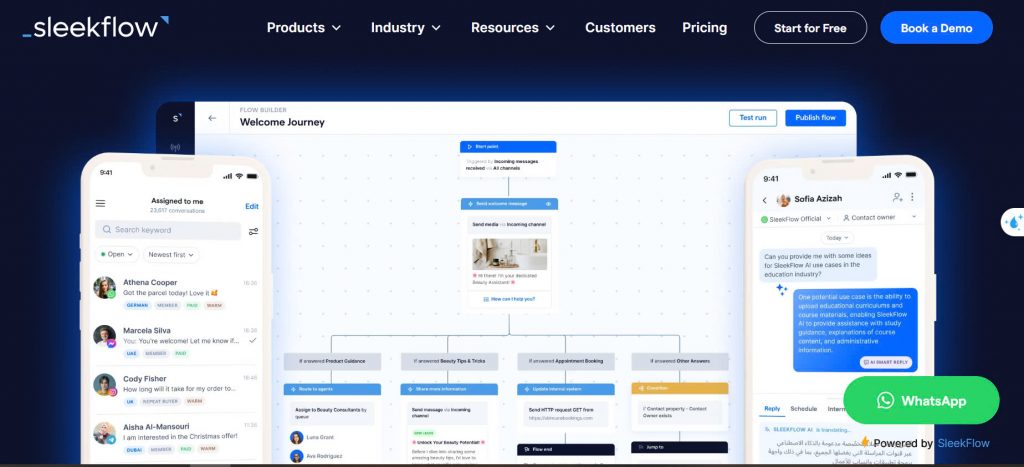Open Aisha Al-Mansouri's conversation
Viewport: 1024px width, 467px height.
[176, 437]
